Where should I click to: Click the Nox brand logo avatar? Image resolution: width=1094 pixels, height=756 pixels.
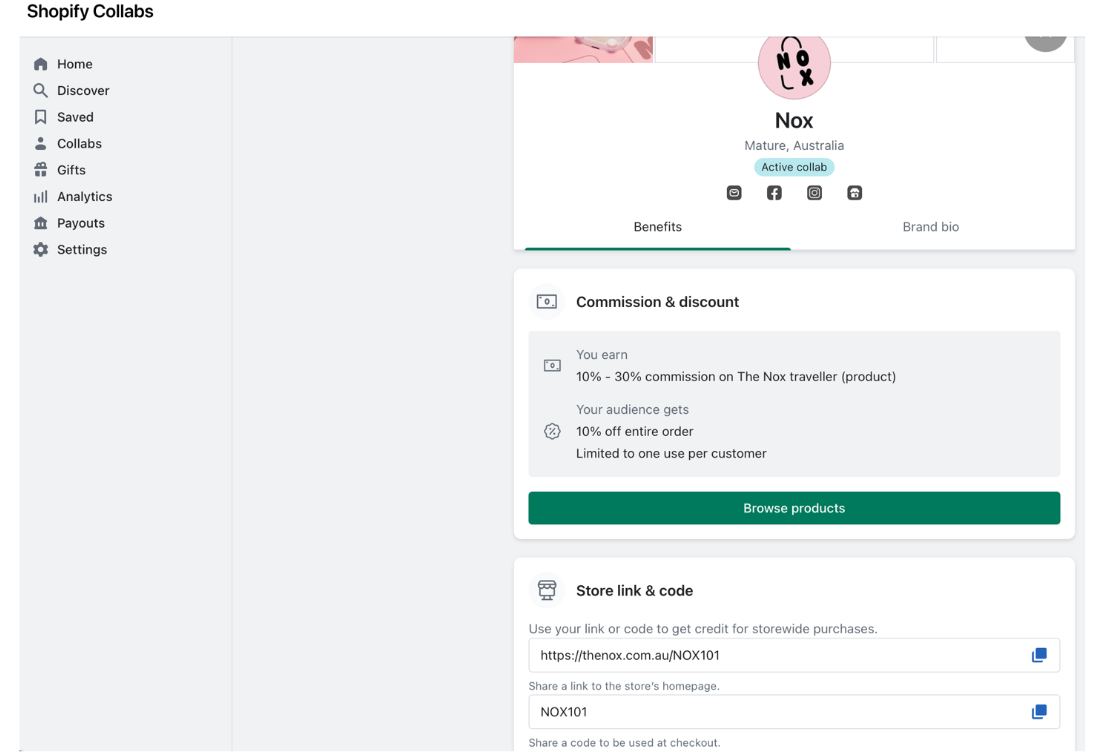pos(794,64)
